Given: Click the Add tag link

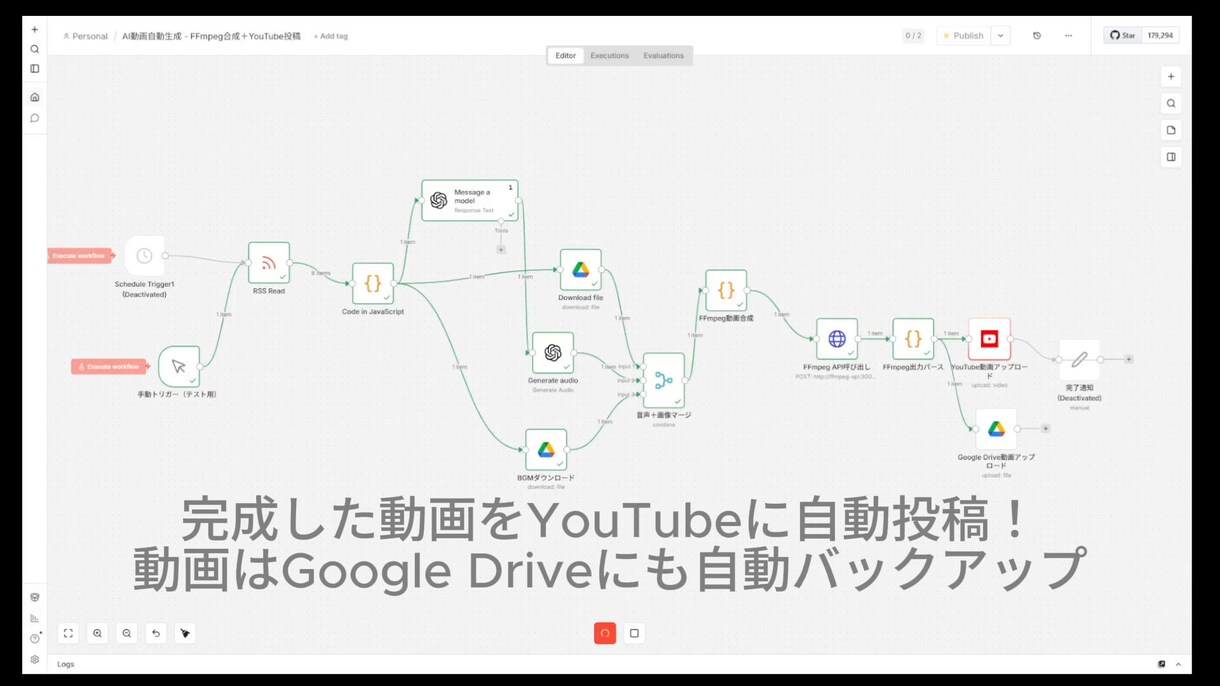Looking at the screenshot, I should [331, 36].
